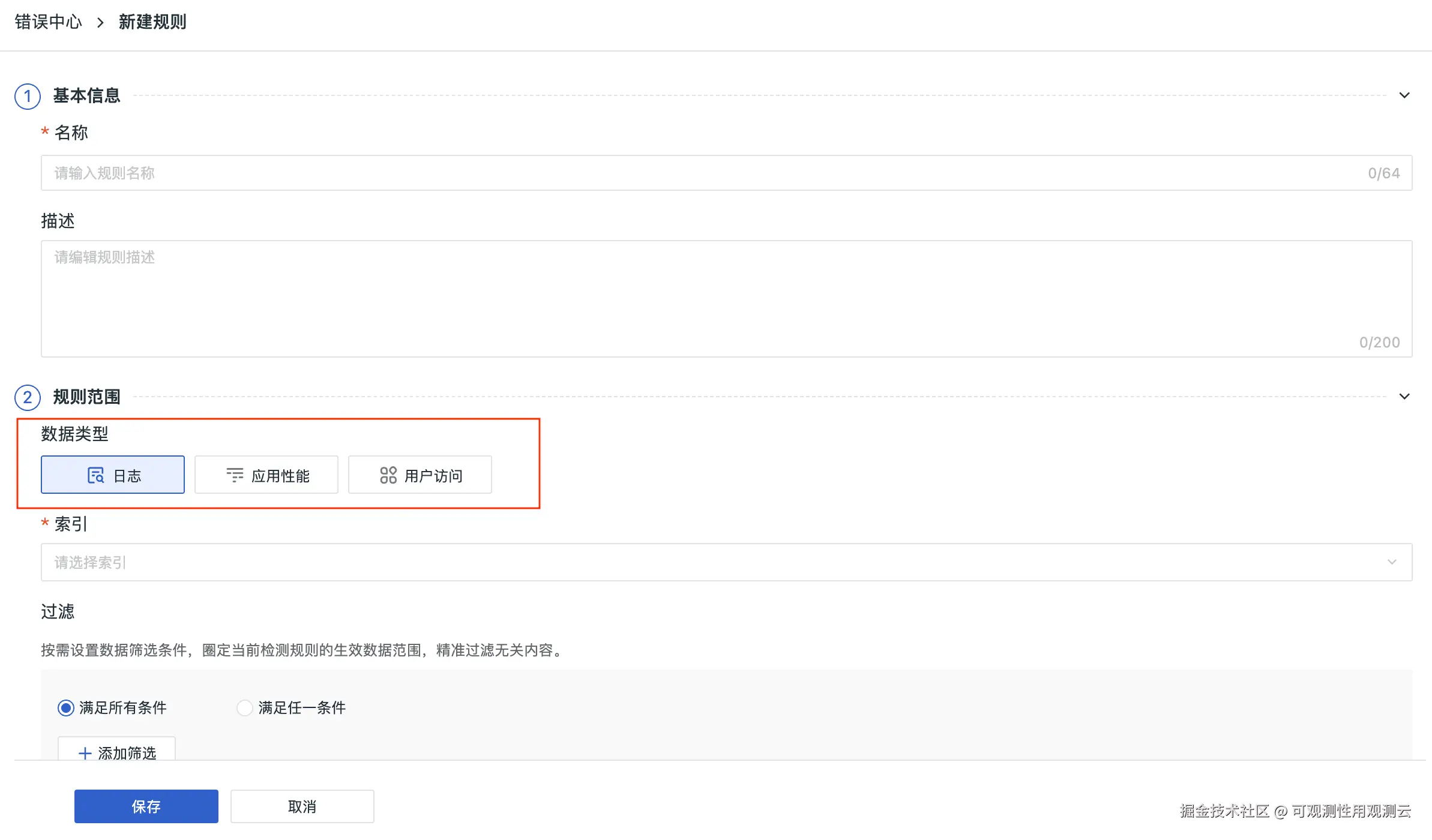Viewport: 1432px width, 840px height.
Task: Click the plus icon for adding filter
Action: point(85,752)
